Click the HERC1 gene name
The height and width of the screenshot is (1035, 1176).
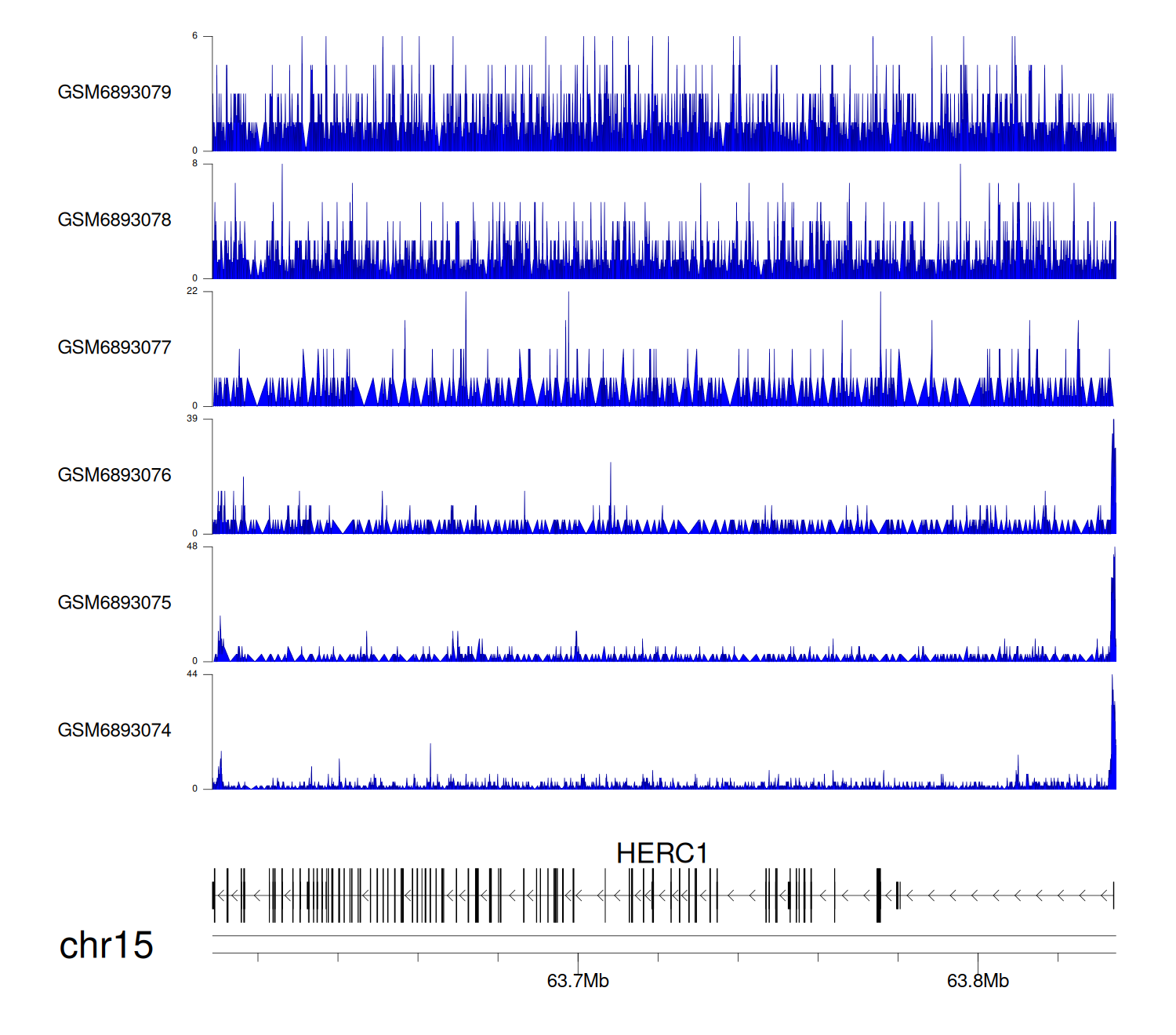pyautogui.click(x=662, y=854)
